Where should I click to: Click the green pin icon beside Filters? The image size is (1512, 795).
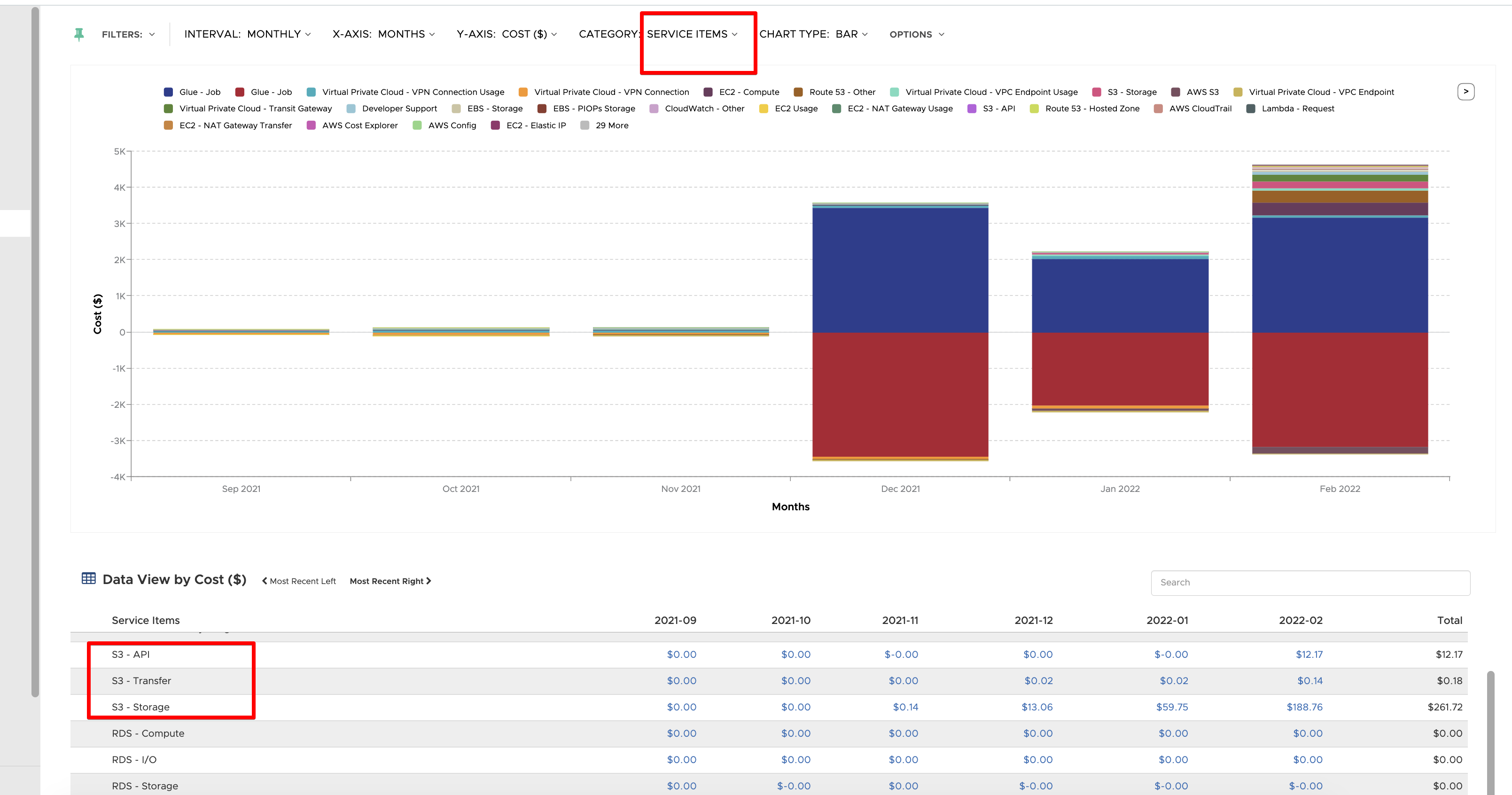79,35
